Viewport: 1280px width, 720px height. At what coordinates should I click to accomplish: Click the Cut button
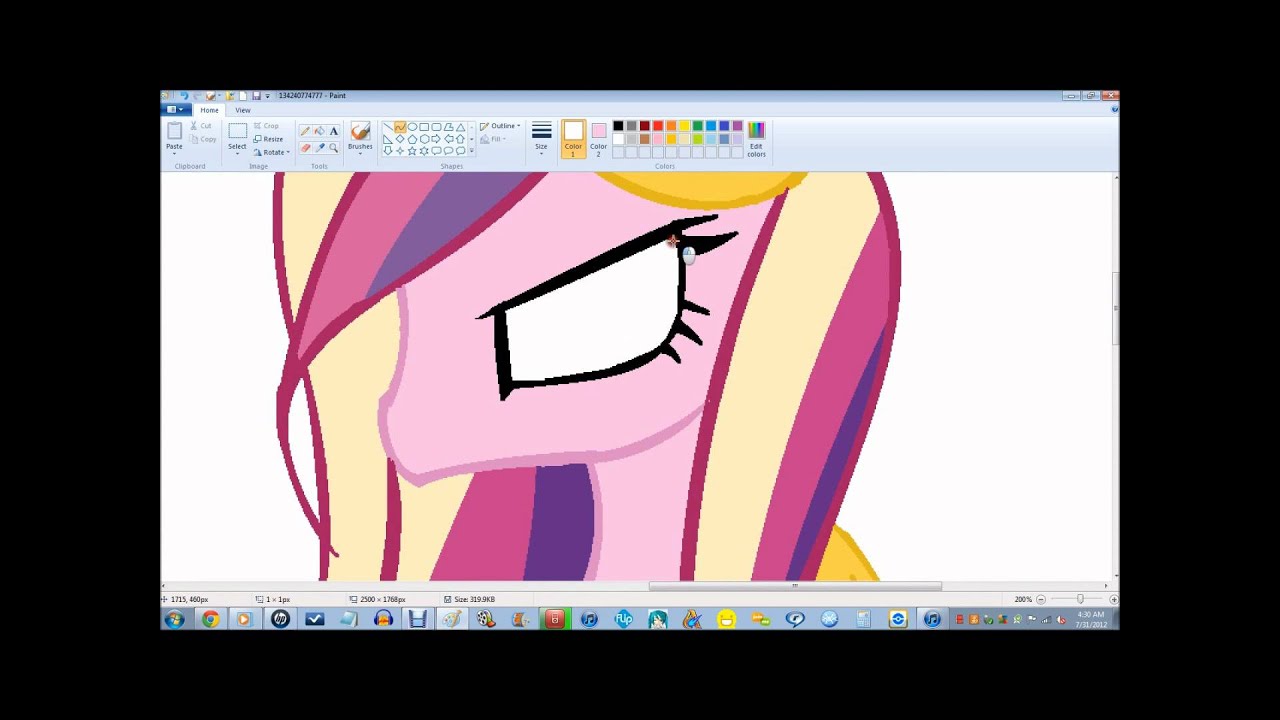pos(201,126)
